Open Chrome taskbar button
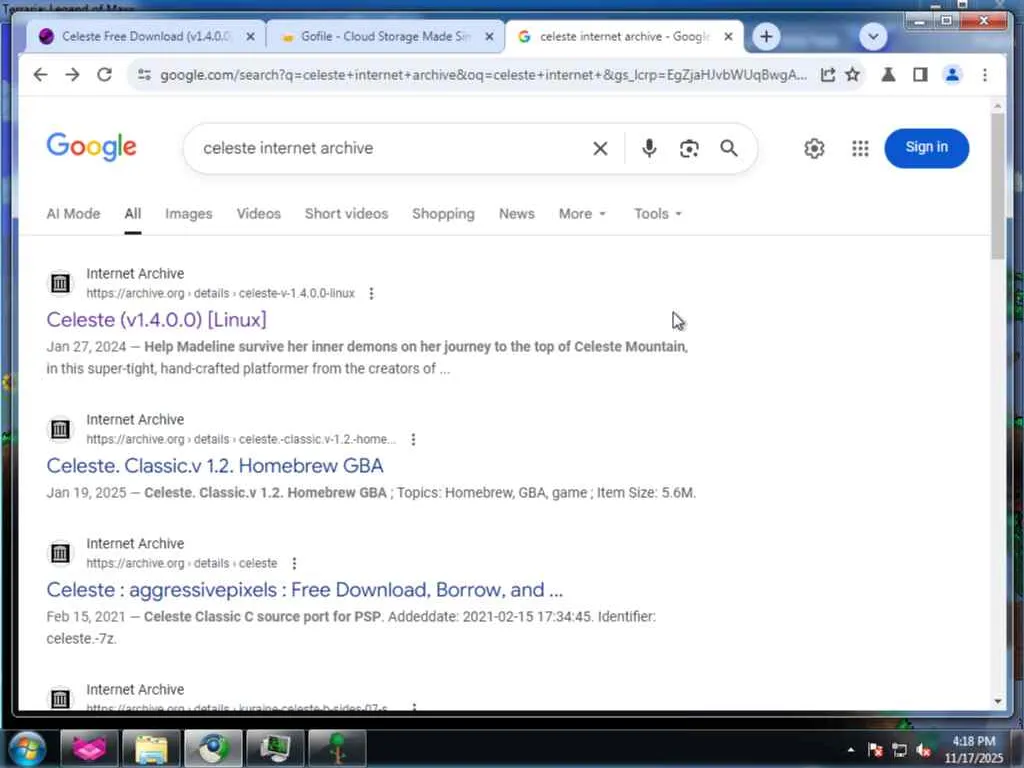This screenshot has width=1024, height=768. 213,748
